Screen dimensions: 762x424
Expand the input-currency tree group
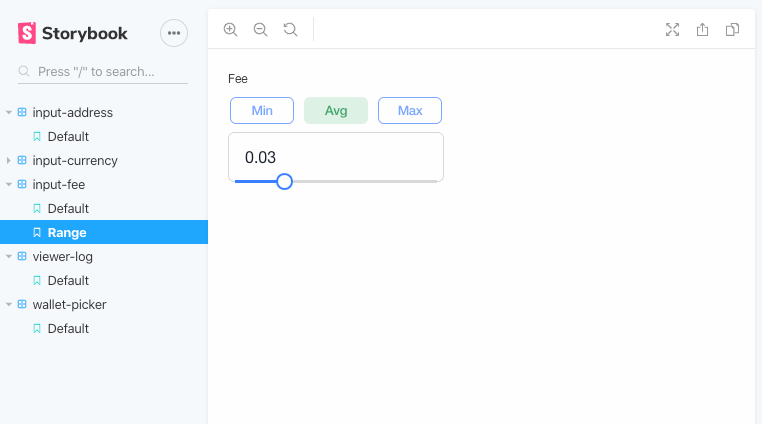[8, 160]
